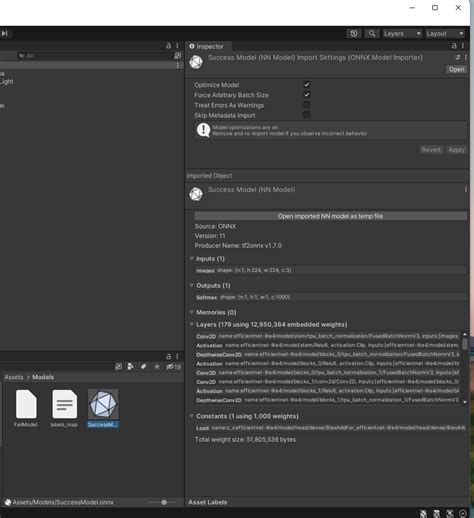Uncheck Force Arbitrary Batch Size
This screenshot has height=518, width=474.
[307, 95]
